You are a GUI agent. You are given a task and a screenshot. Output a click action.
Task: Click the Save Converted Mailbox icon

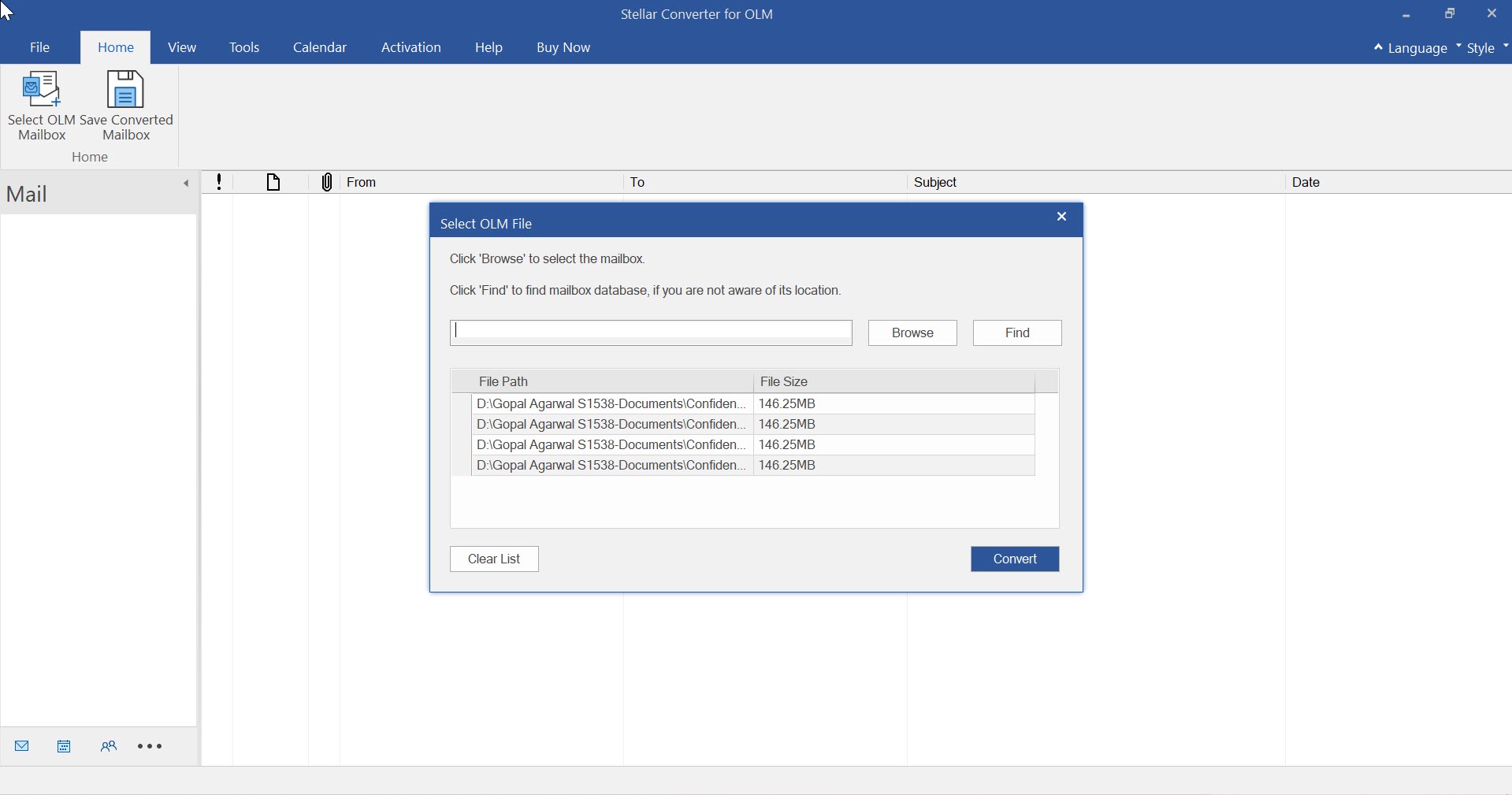[126, 91]
